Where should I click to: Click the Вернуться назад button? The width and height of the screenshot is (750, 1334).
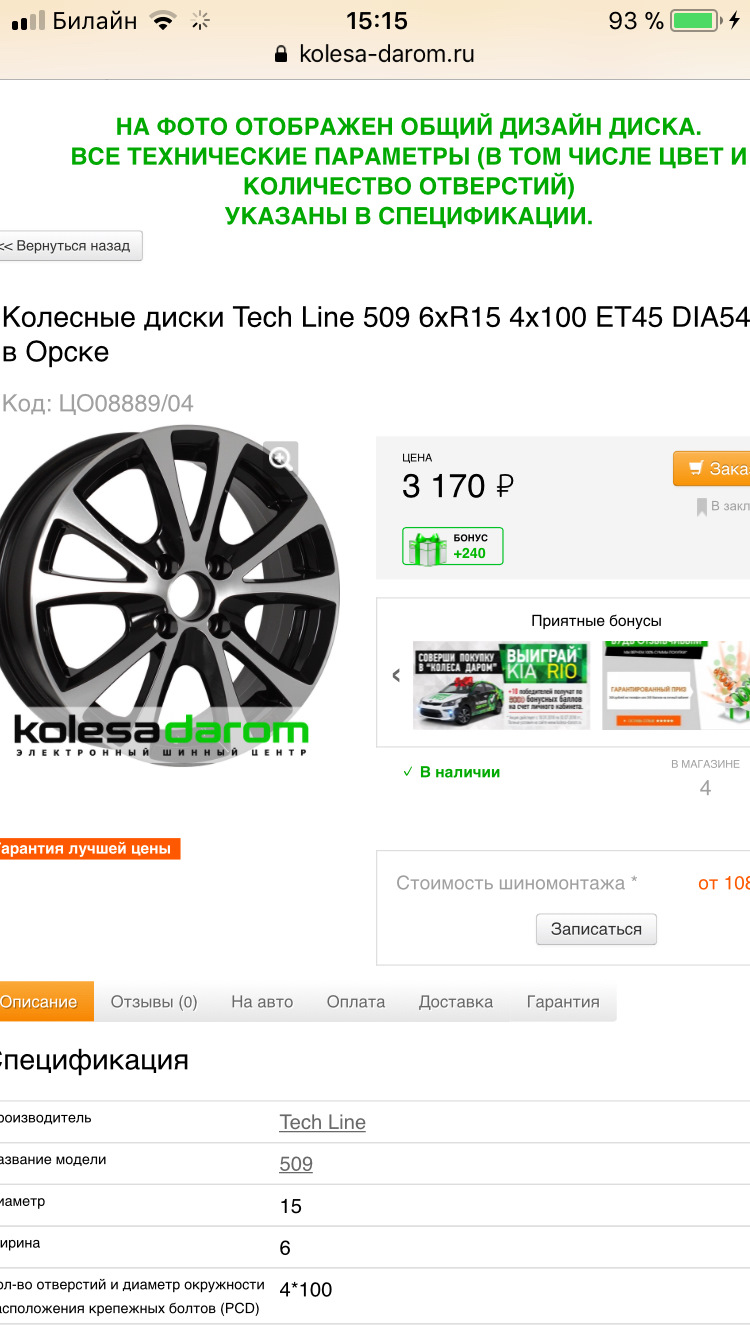click(x=70, y=245)
